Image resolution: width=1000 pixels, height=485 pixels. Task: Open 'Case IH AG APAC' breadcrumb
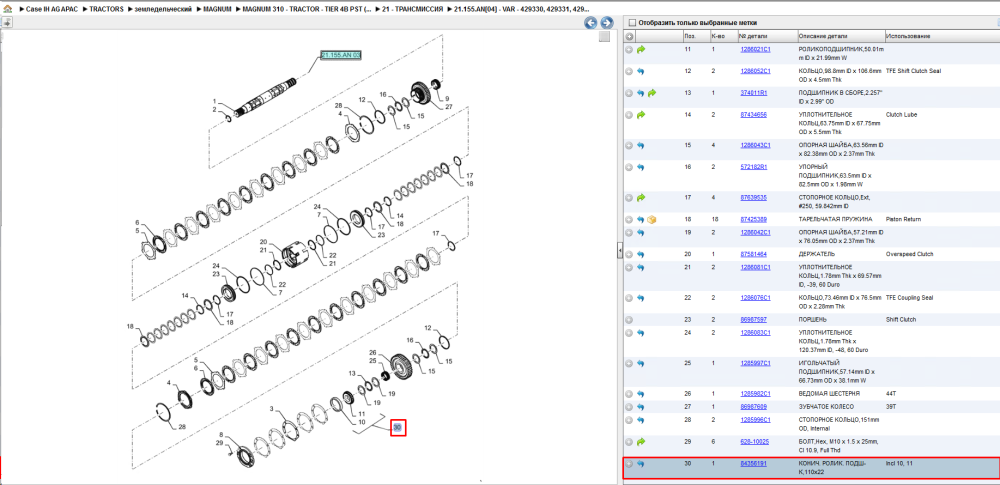pyautogui.click(x=52, y=10)
